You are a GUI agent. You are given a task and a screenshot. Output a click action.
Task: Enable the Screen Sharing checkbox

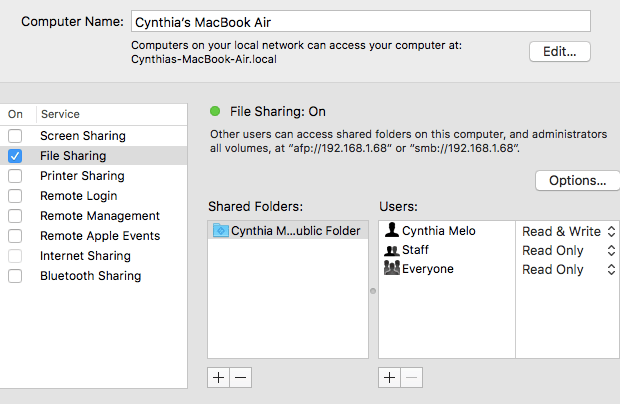[15, 136]
